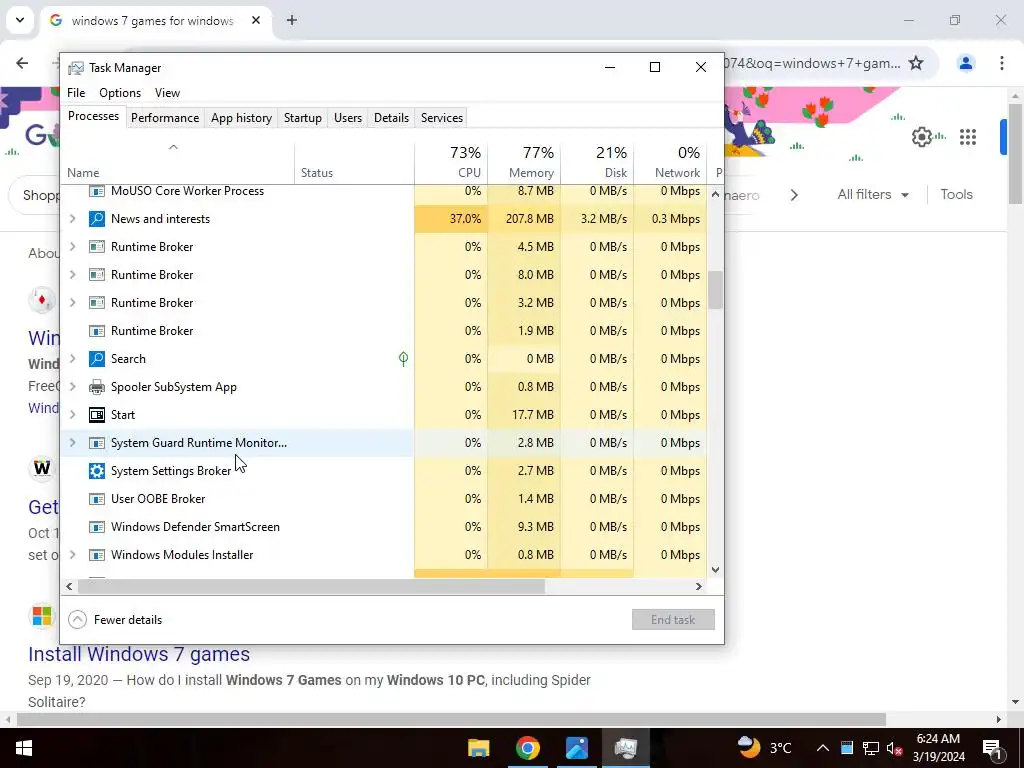This screenshot has width=1024, height=768.
Task: Click the Windows Modules Installer icon
Action: pyautogui.click(x=97, y=555)
